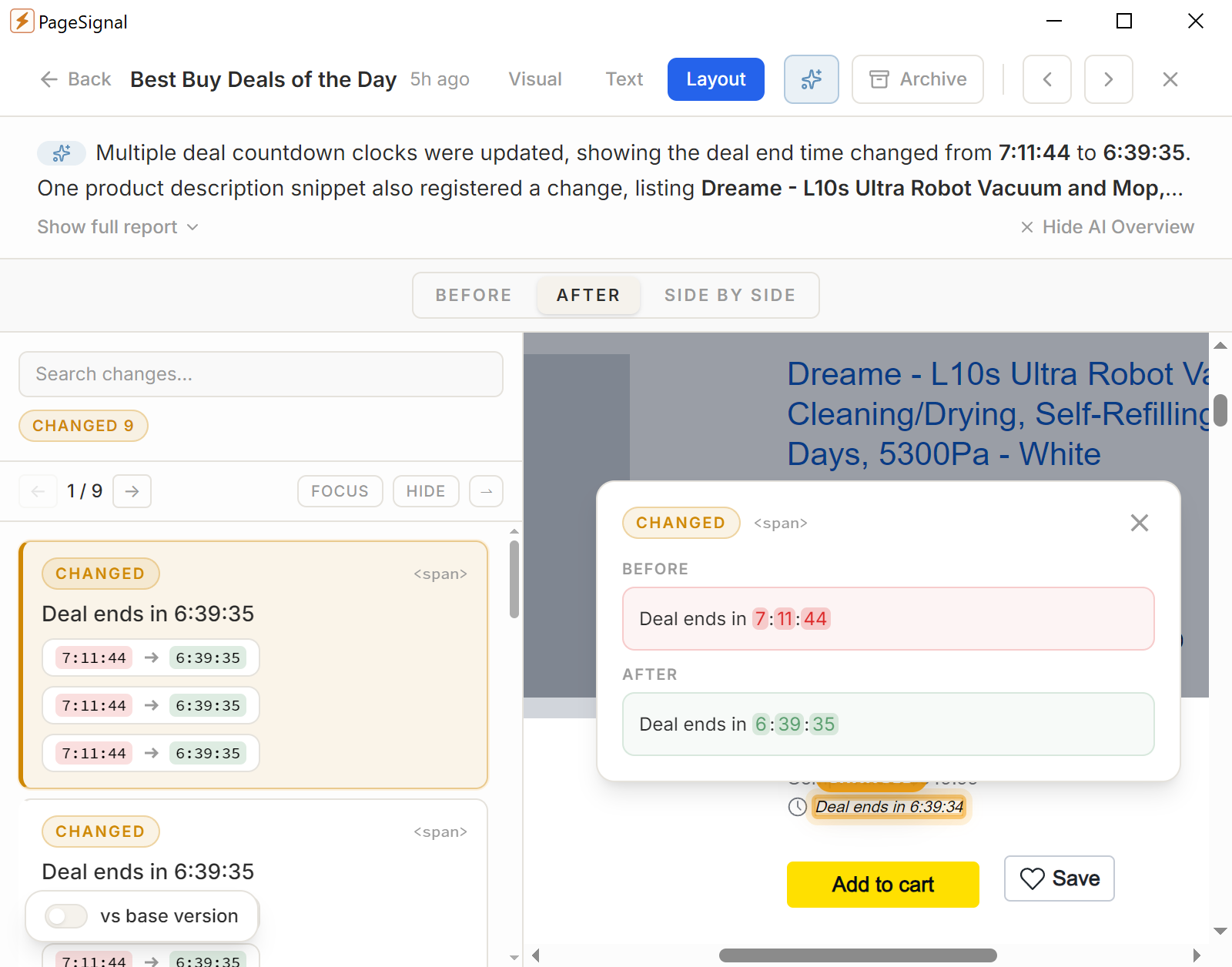This screenshot has height=967, width=1232.
Task: Archive this change report
Action: pos(918,79)
